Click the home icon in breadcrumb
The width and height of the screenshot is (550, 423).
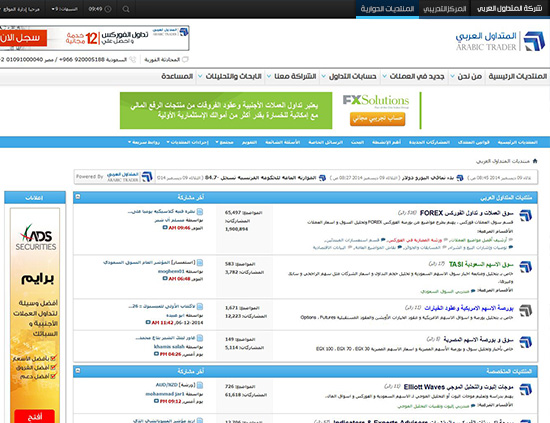click(535, 161)
